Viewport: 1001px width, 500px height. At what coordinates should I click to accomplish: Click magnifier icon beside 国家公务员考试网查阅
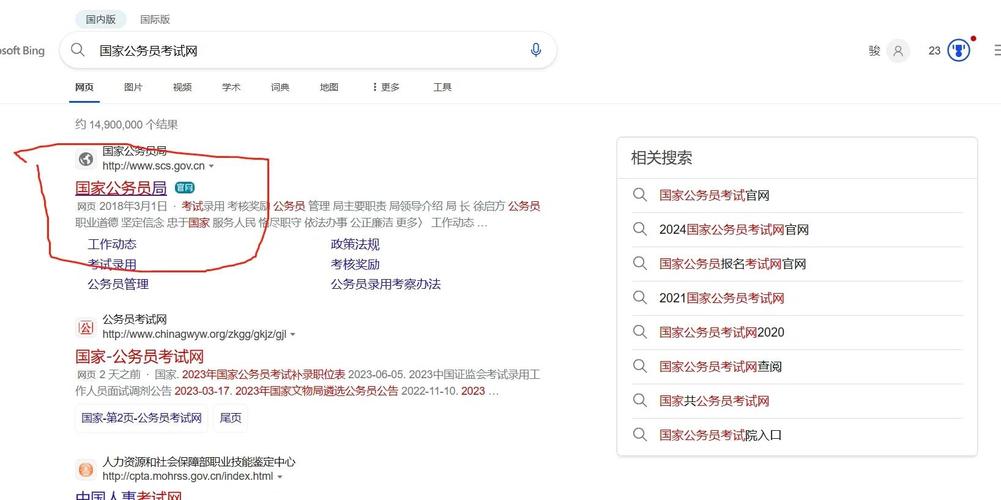[x=640, y=366]
